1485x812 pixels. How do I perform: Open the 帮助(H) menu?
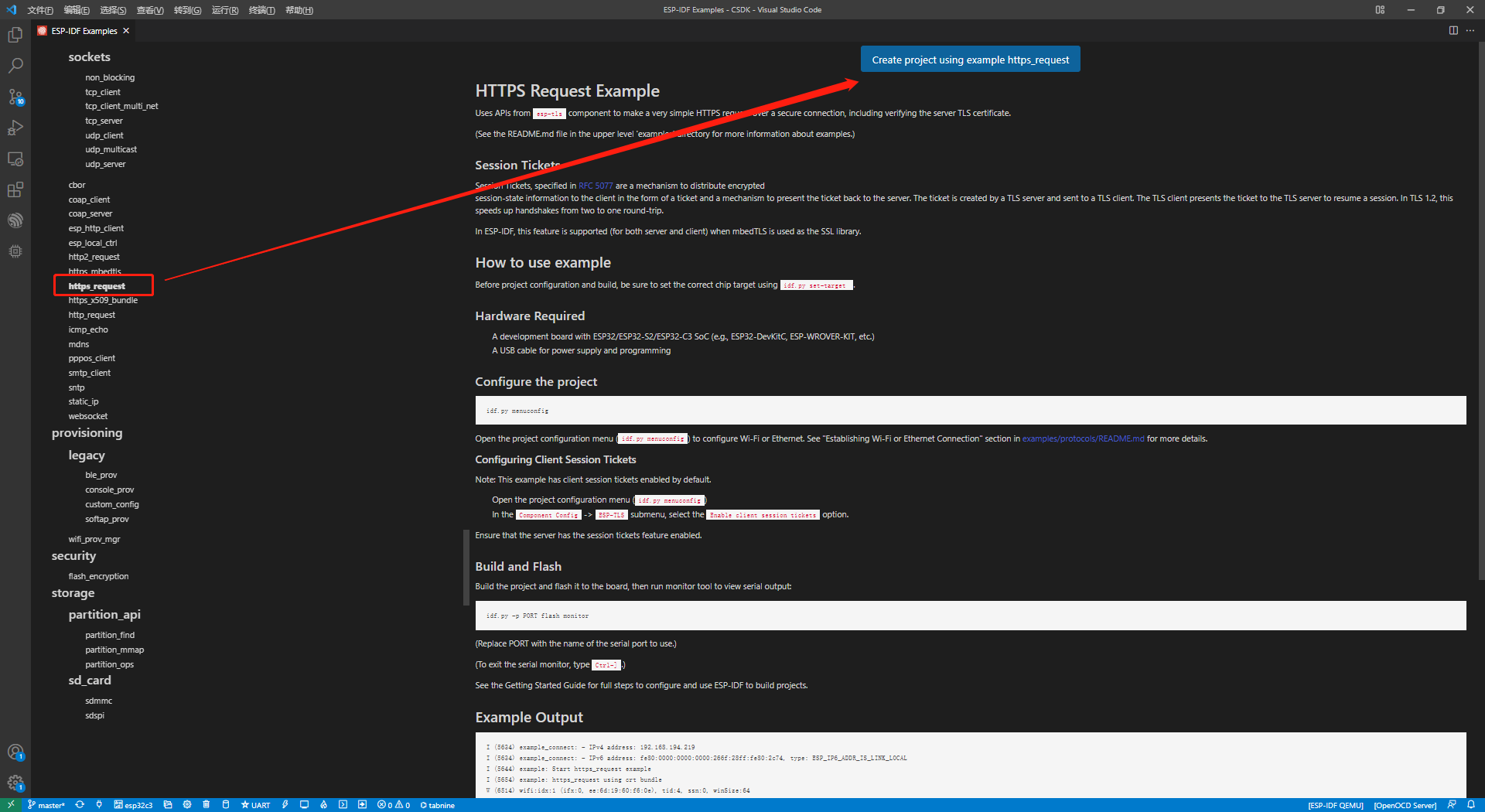click(x=299, y=10)
